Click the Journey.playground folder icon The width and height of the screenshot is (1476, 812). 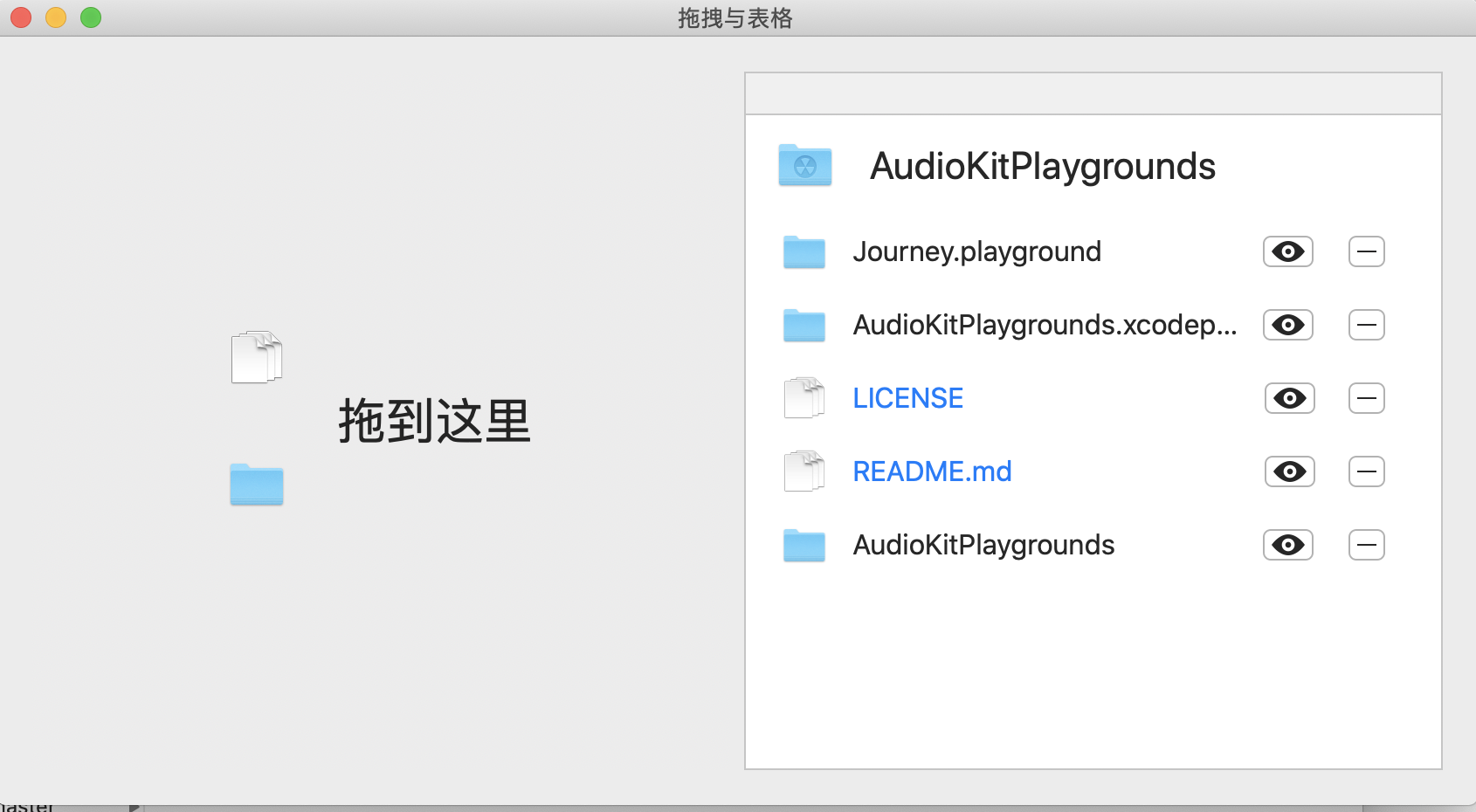(804, 251)
